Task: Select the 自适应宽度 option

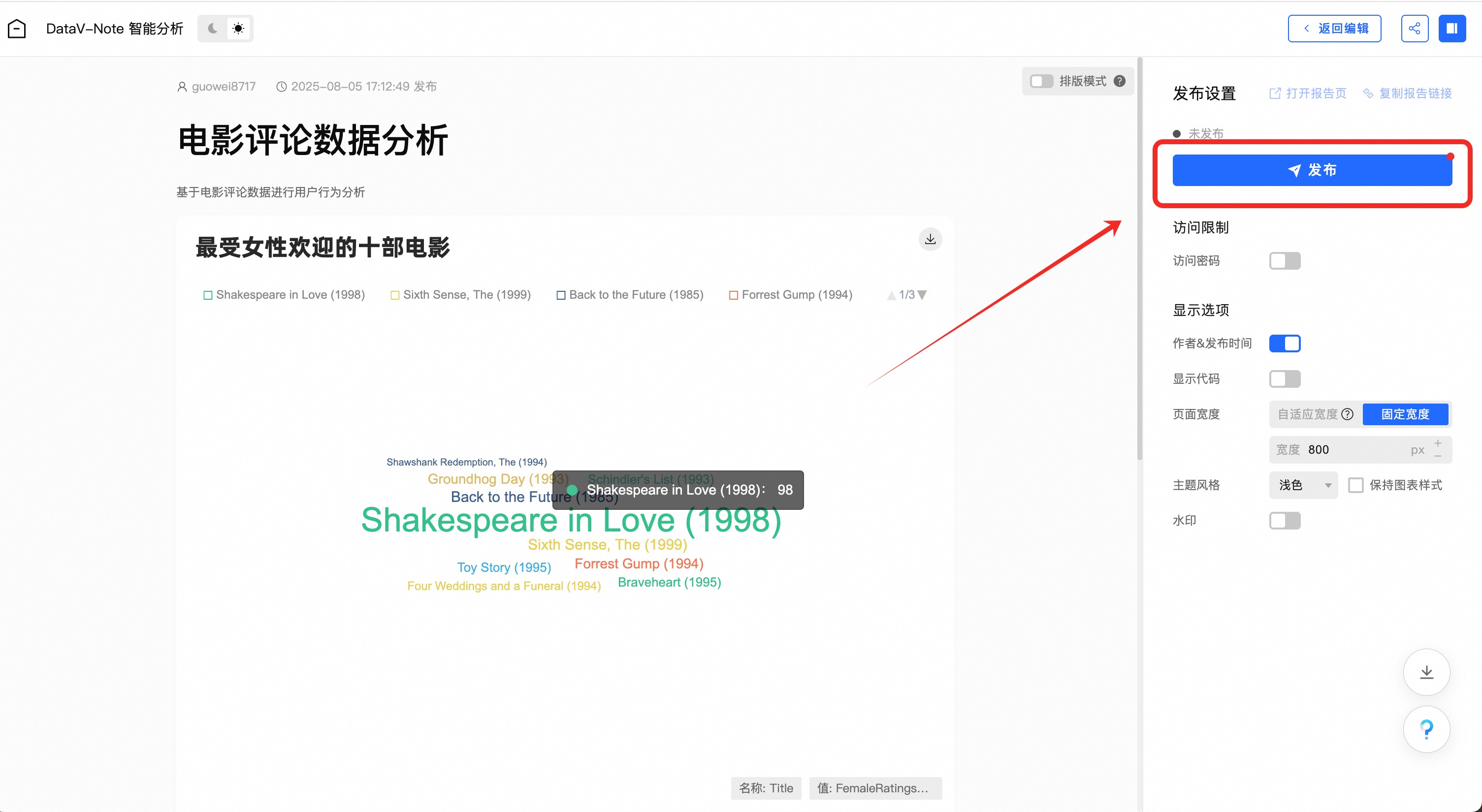Action: click(1307, 414)
